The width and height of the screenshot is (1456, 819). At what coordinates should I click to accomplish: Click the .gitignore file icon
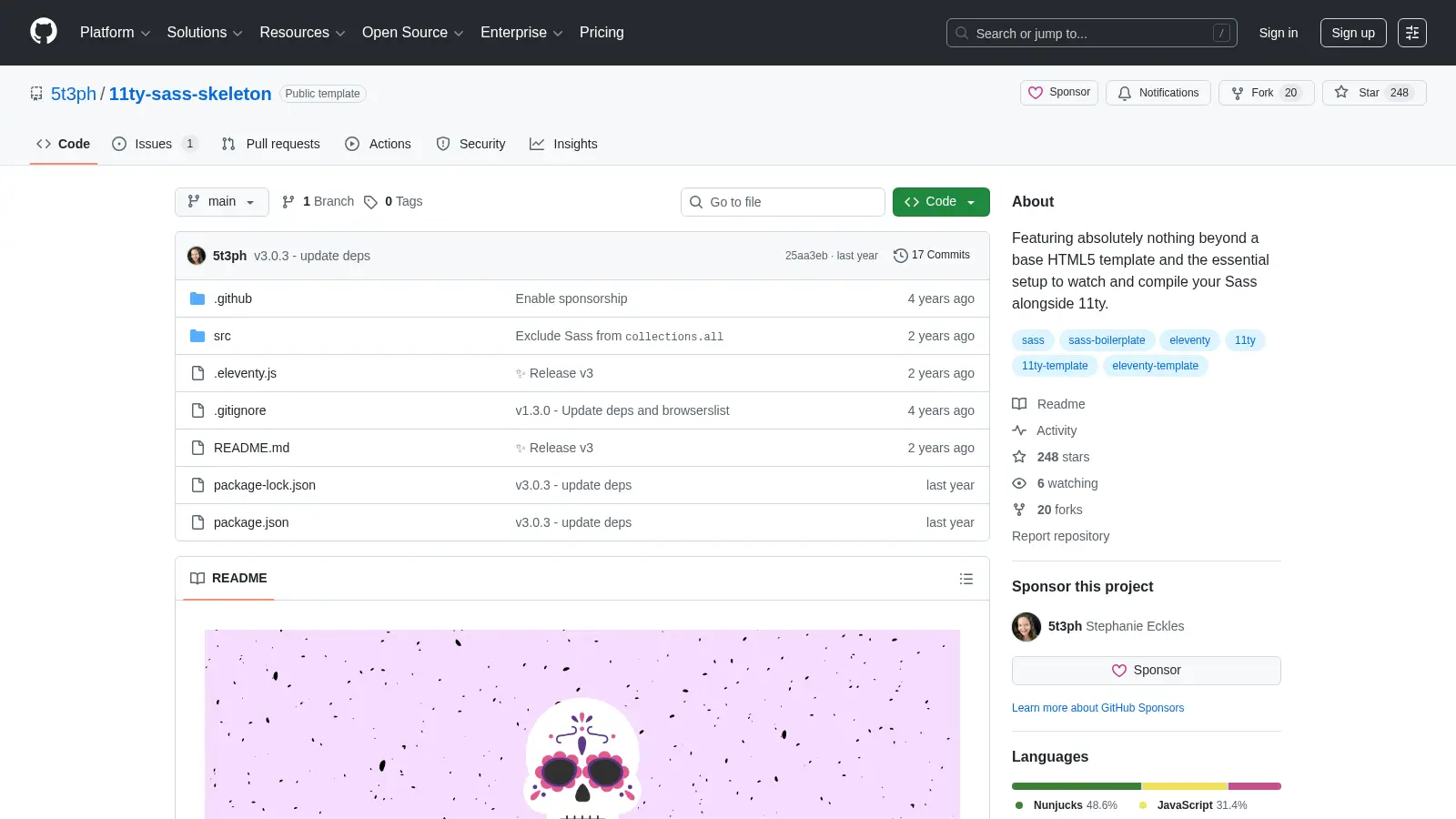pyautogui.click(x=197, y=410)
